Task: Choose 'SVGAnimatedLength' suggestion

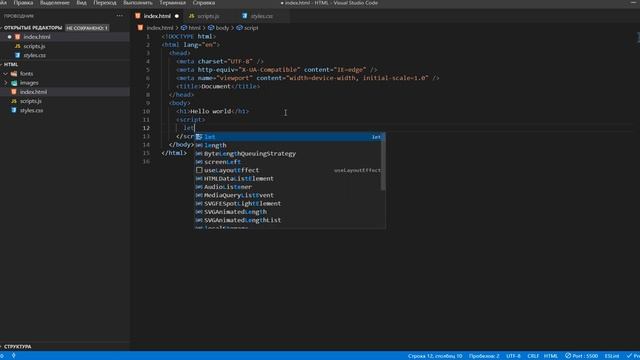Action: (x=289, y=212)
